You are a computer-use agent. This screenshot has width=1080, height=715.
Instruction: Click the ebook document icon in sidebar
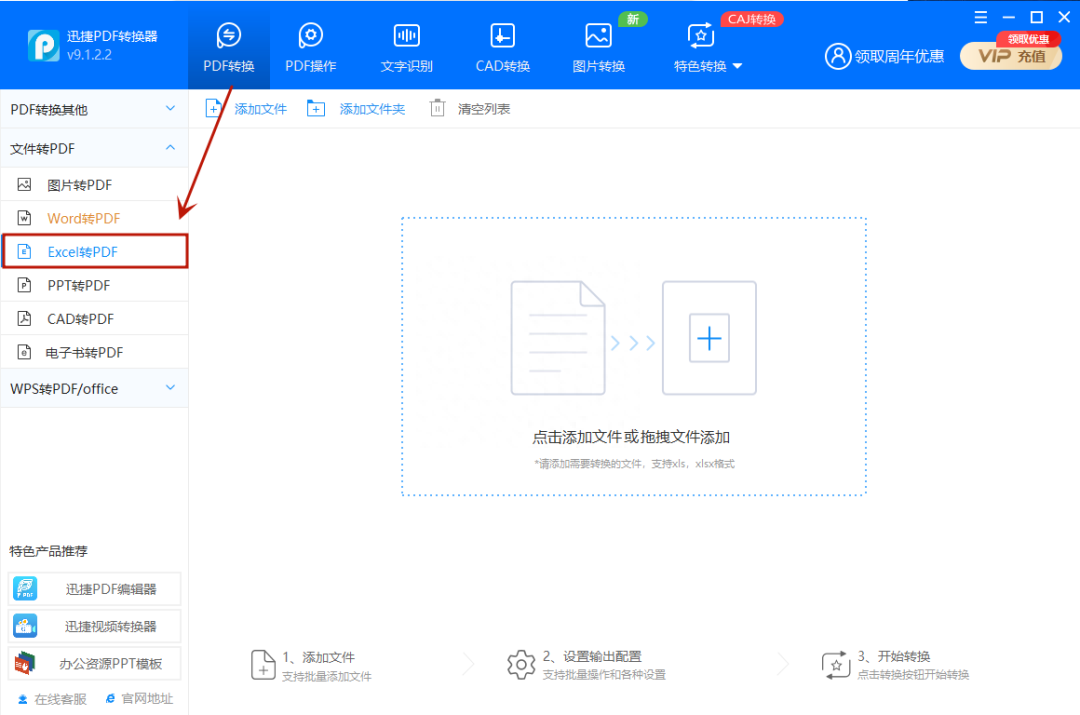coord(24,352)
